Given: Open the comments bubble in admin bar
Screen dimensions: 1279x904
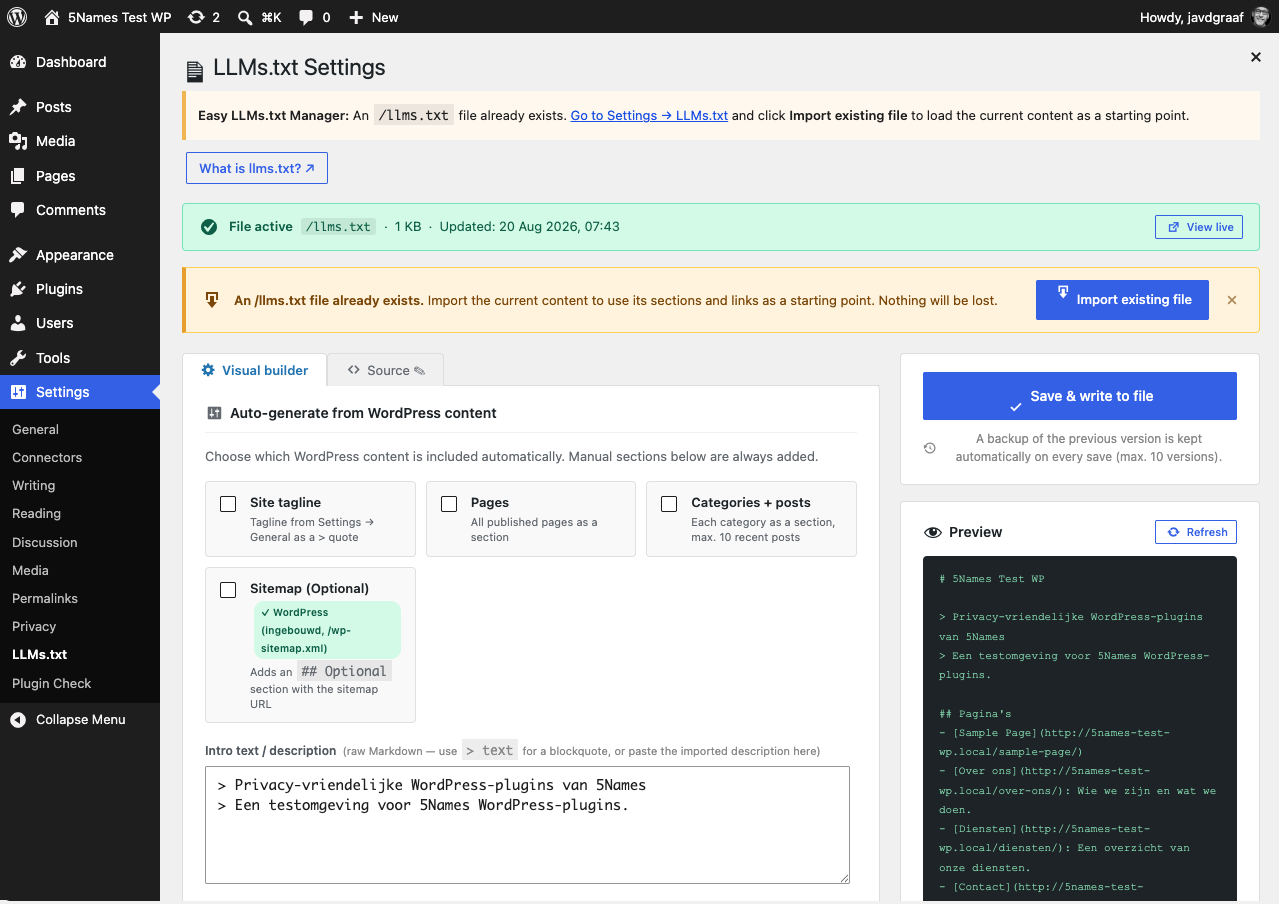Looking at the screenshot, I should pyautogui.click(x=314, y=17).
